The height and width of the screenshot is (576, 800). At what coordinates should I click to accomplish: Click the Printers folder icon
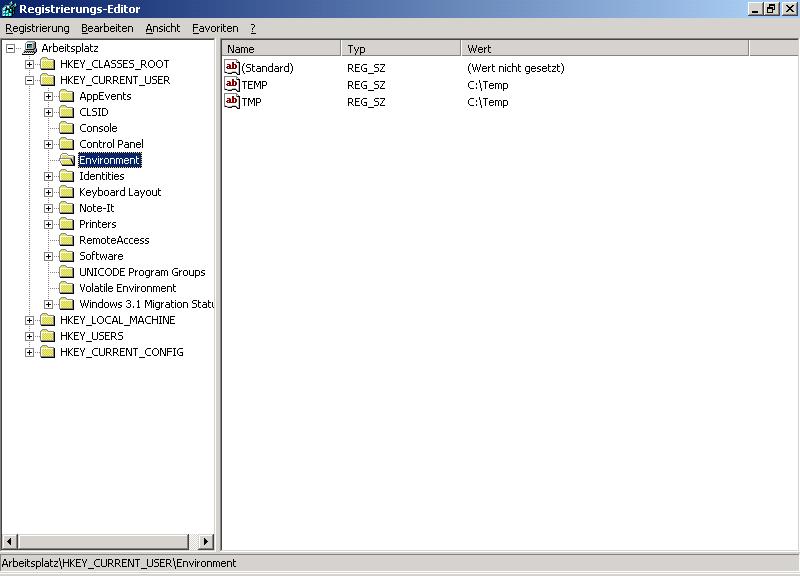pyautogui.click(x=67, y=224)
